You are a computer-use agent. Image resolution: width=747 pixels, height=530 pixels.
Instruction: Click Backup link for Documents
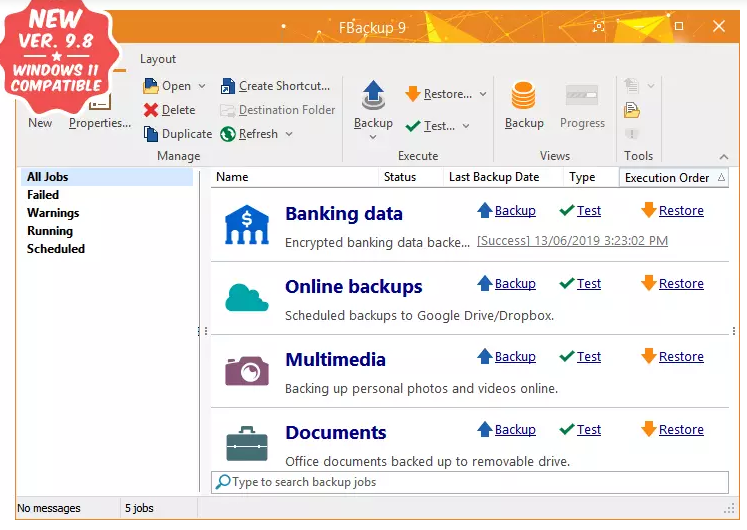click(515, 429)
